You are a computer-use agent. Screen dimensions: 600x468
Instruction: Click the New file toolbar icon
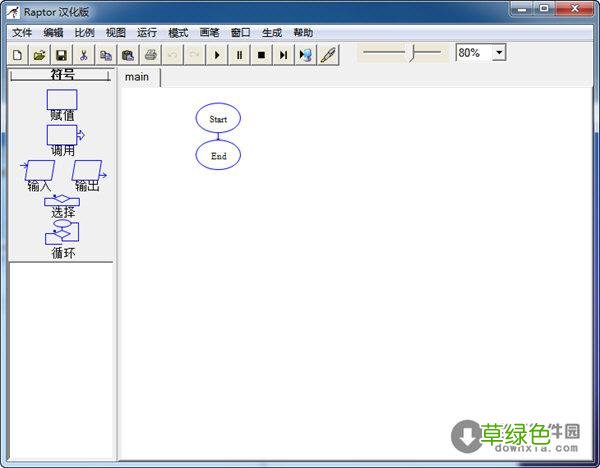(x=17, y=54)
